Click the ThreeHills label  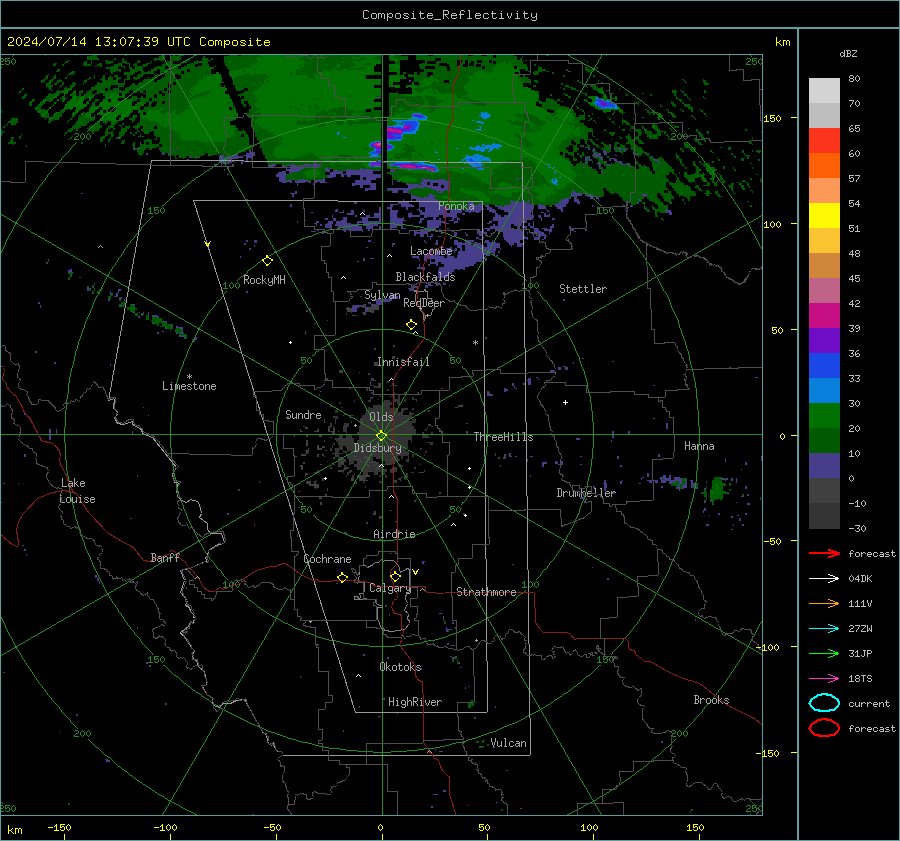click(x=503, y=437)
